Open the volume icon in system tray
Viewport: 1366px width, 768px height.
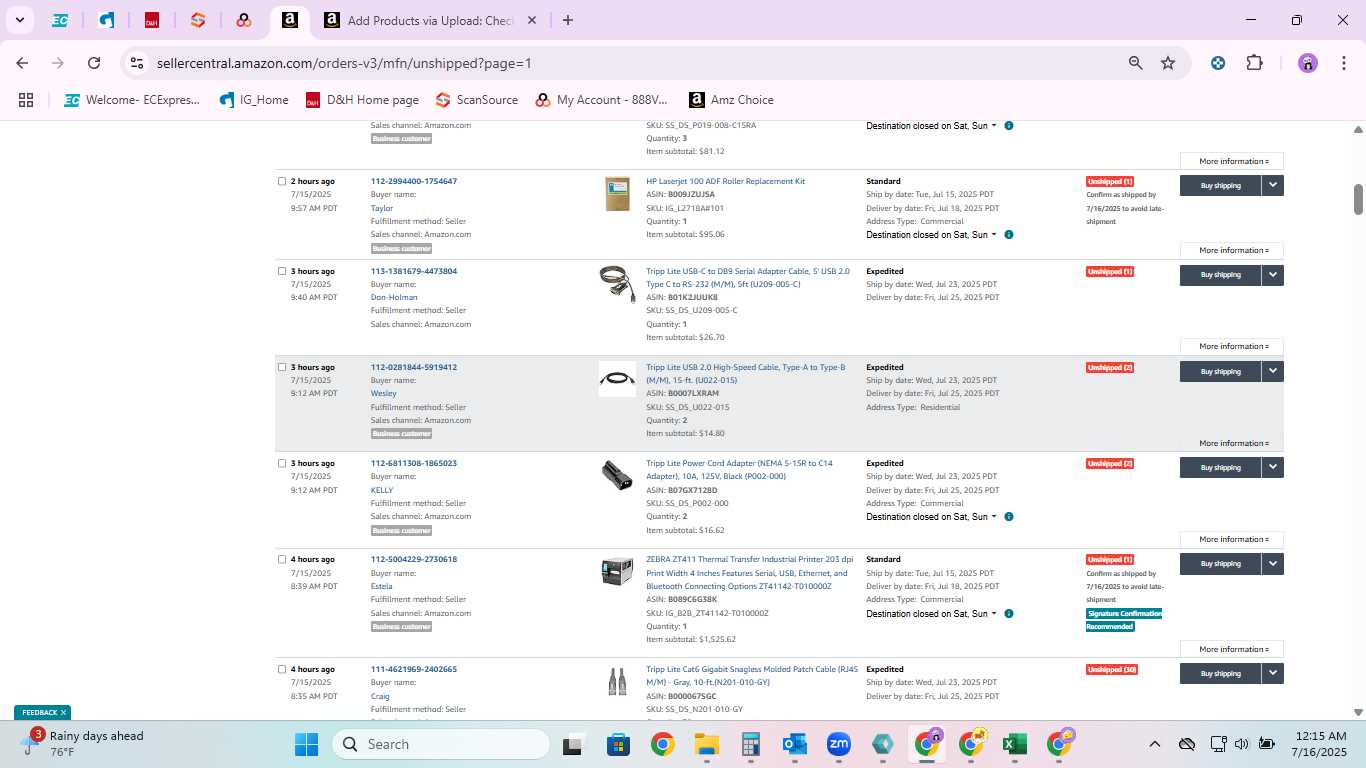(1242, 744)
